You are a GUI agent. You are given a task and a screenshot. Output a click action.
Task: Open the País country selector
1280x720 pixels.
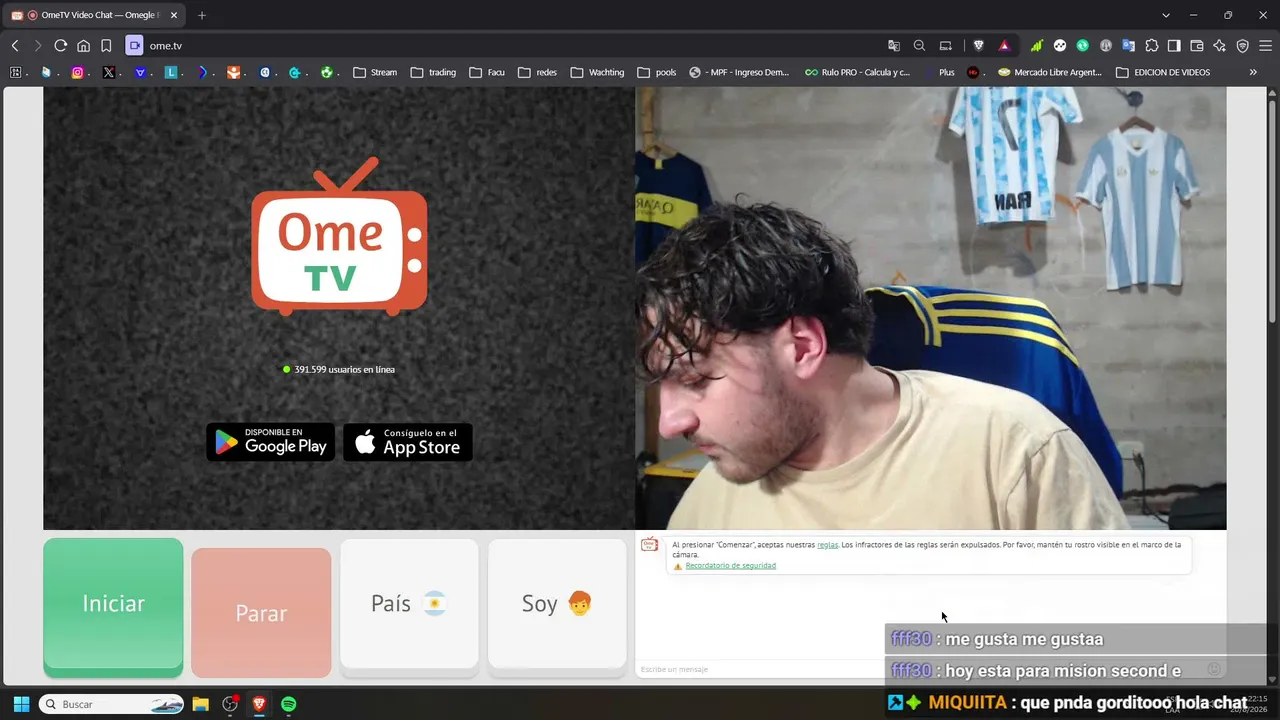409,604
